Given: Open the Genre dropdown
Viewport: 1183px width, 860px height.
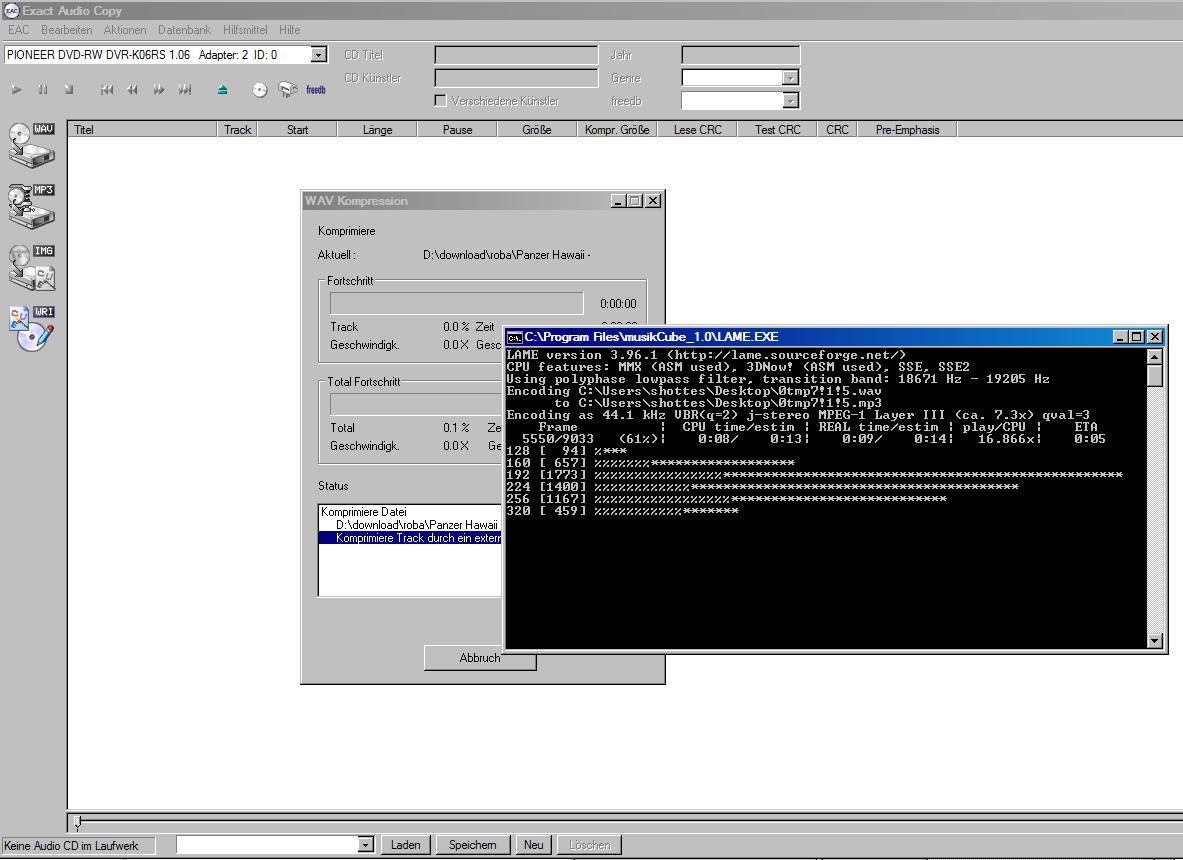Looking at the screenshot, I should click(790, 78).
